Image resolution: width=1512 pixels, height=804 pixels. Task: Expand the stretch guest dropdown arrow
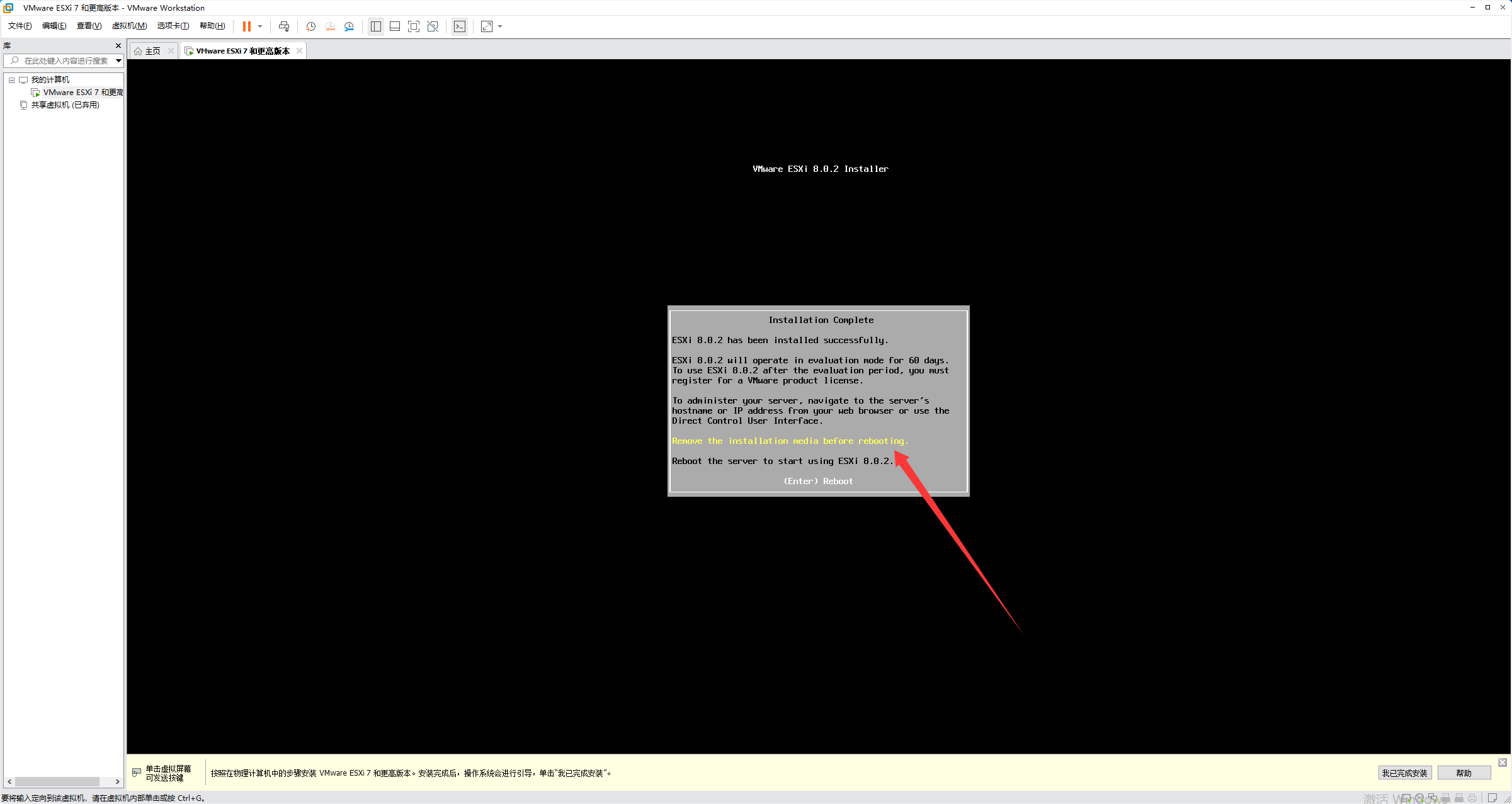501,26
